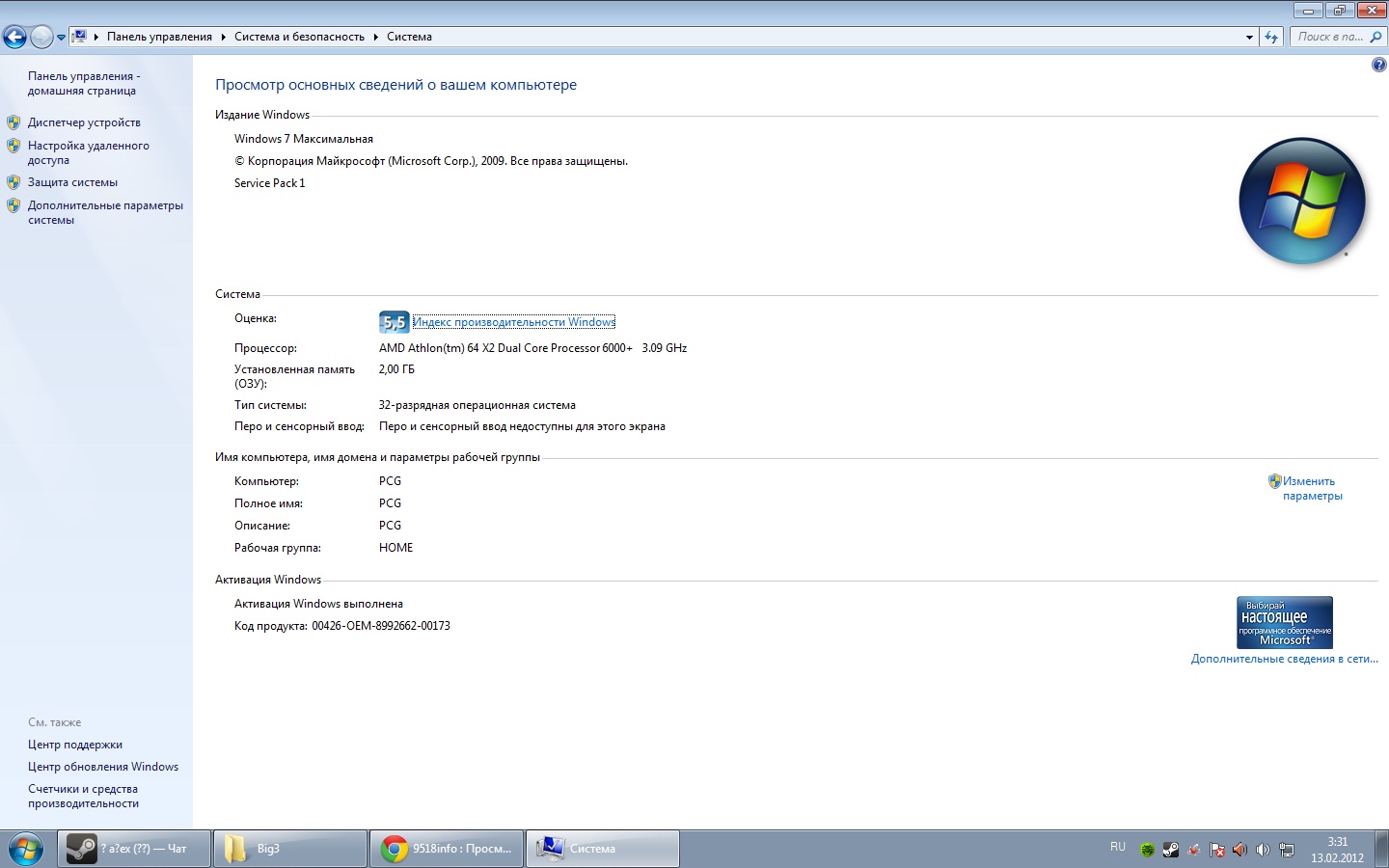Open Диспетчер устройств link
Screen dimensions: 1389x868
click(x=84, y=122)
